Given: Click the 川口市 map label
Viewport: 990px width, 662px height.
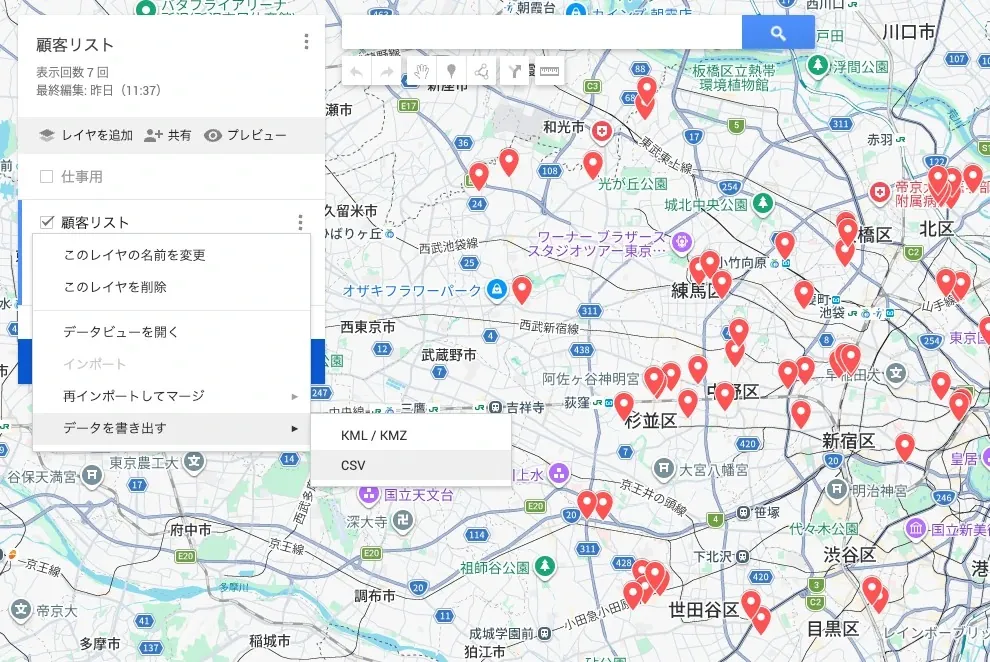Looking at the screenshot, I should pyautogui.click(x=909, y=32).
